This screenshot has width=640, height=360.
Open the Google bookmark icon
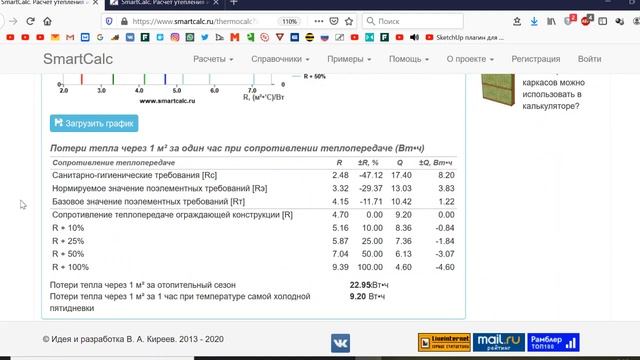(100, 37)
